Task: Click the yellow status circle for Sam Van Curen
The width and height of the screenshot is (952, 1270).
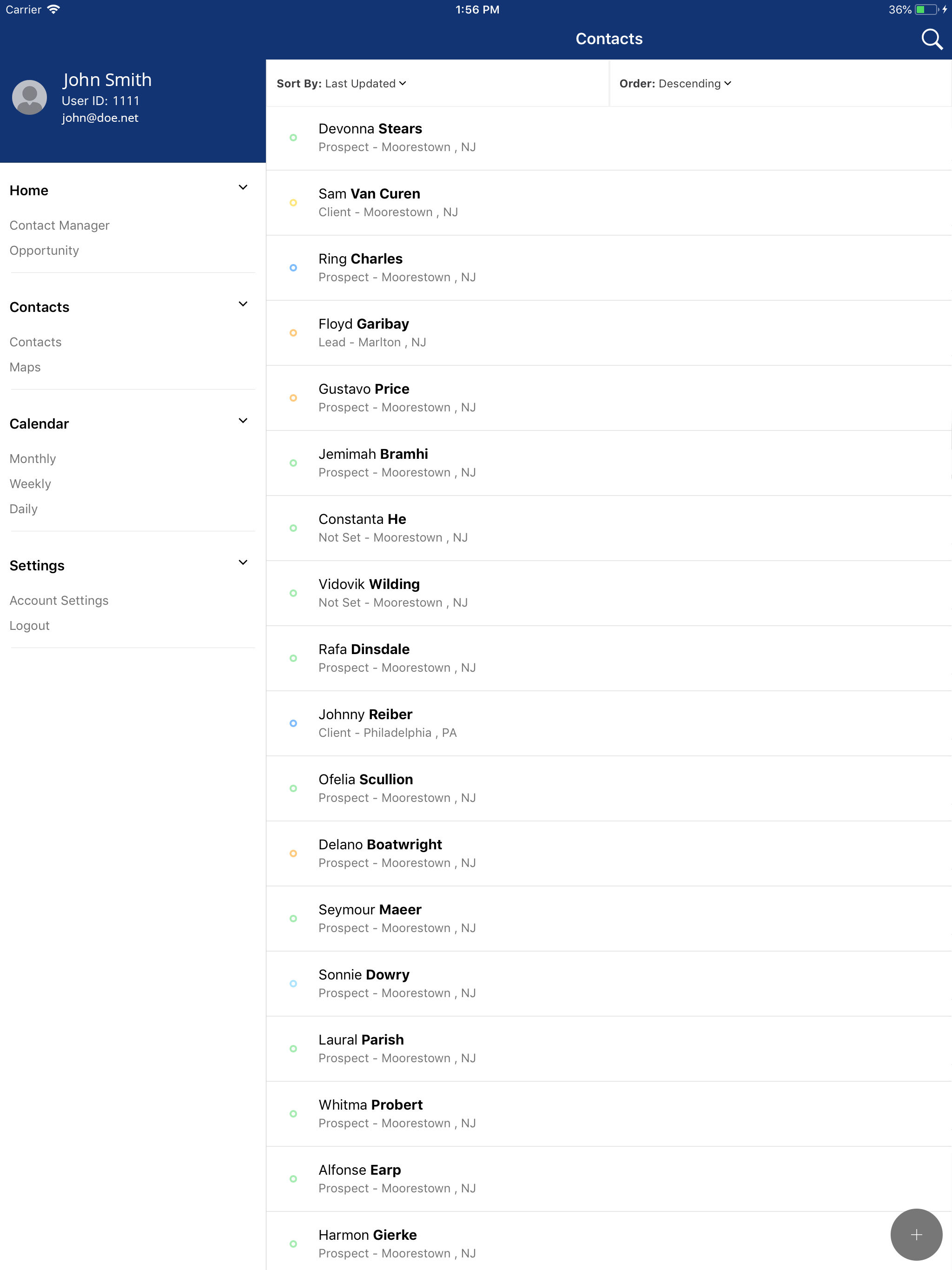Action: 293,203
